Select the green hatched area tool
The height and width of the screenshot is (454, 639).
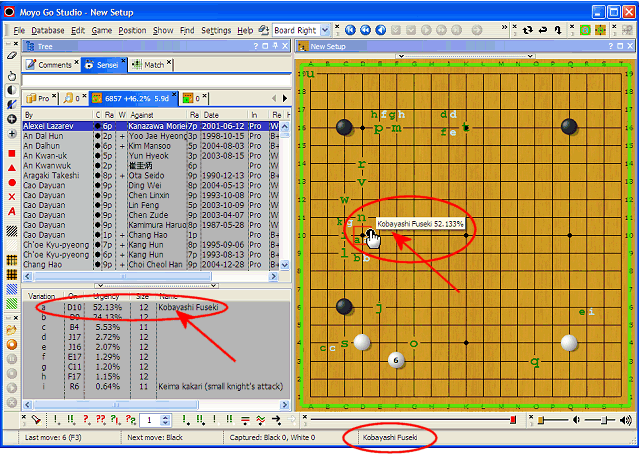coord(12,303)
